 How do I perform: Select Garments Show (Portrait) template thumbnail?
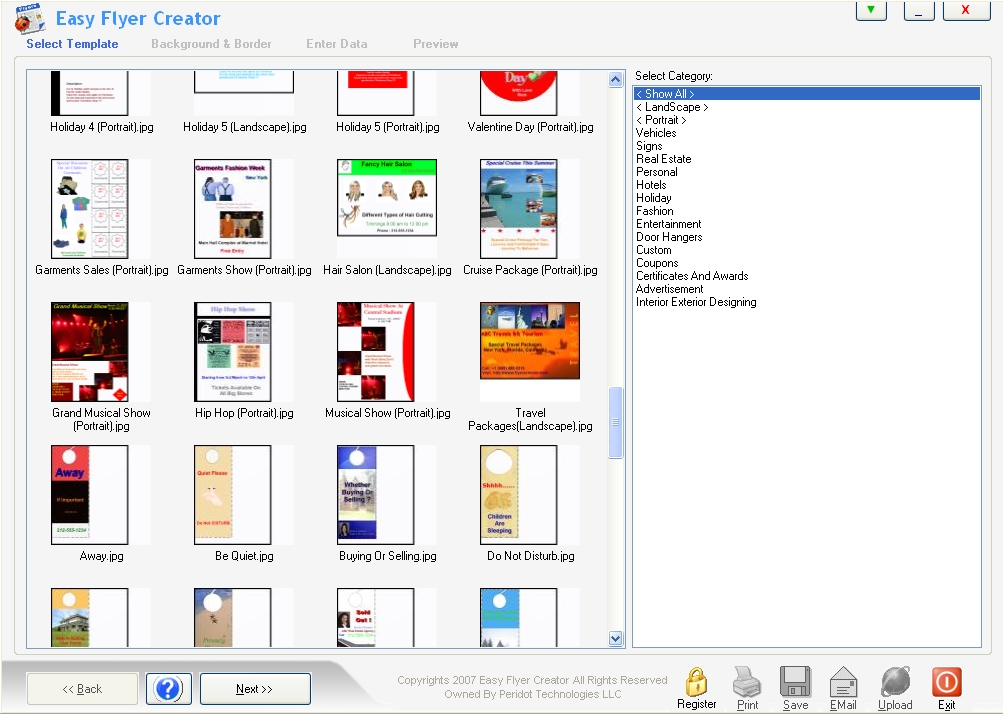(x=233, y=209)
